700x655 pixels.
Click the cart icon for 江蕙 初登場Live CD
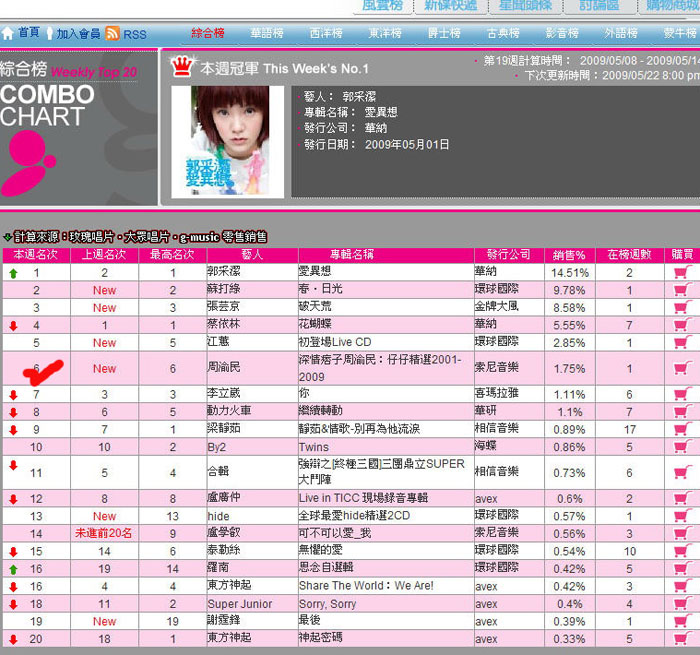click(x=682, y=342)
